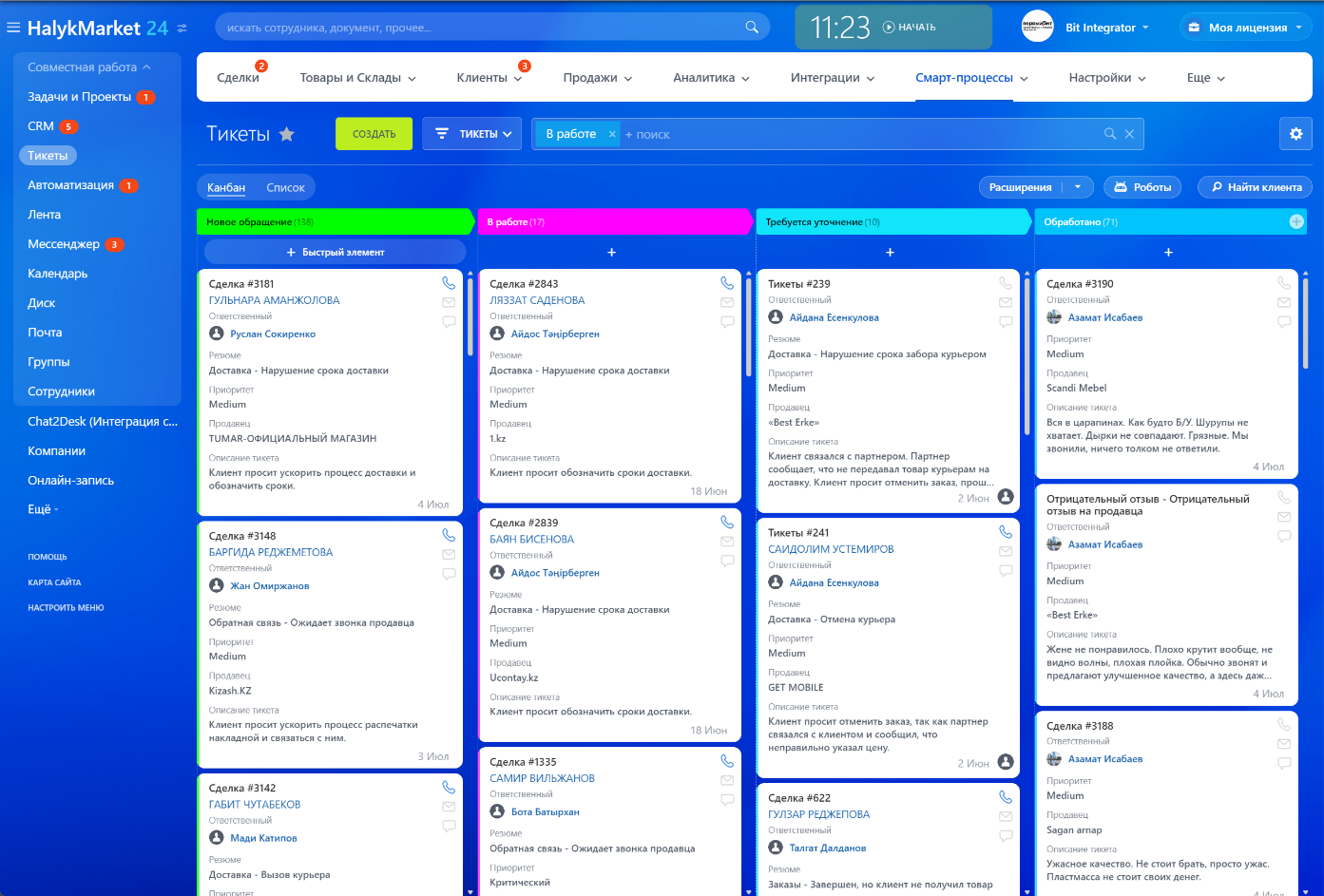The height and width of the screenshot is (896, 1324).
Task: Start workday with Начать button
Action: [910, 28]
